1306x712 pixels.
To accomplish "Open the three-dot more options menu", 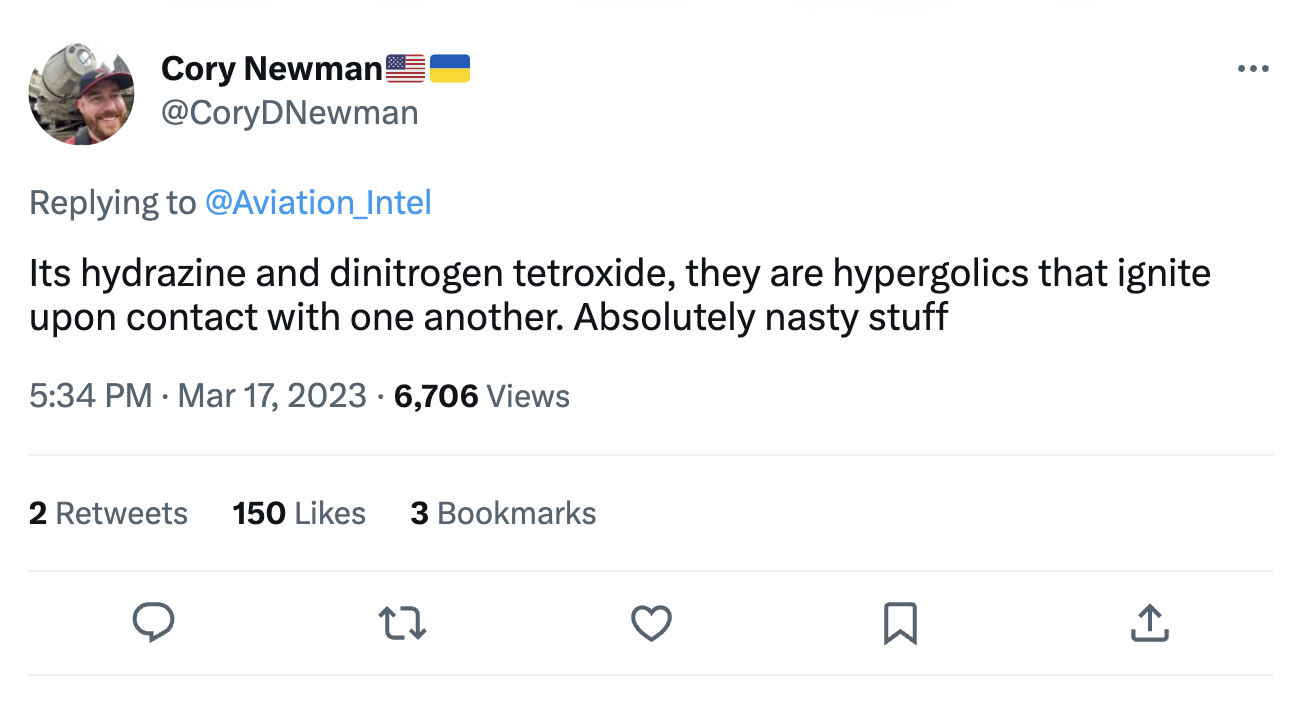I will (1252, 69).
